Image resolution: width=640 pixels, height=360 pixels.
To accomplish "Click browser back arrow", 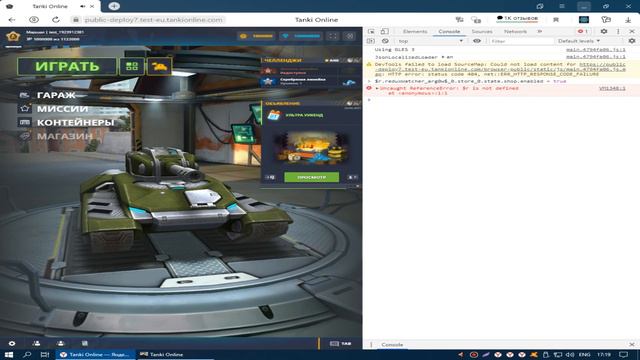I will click(12, 20).
